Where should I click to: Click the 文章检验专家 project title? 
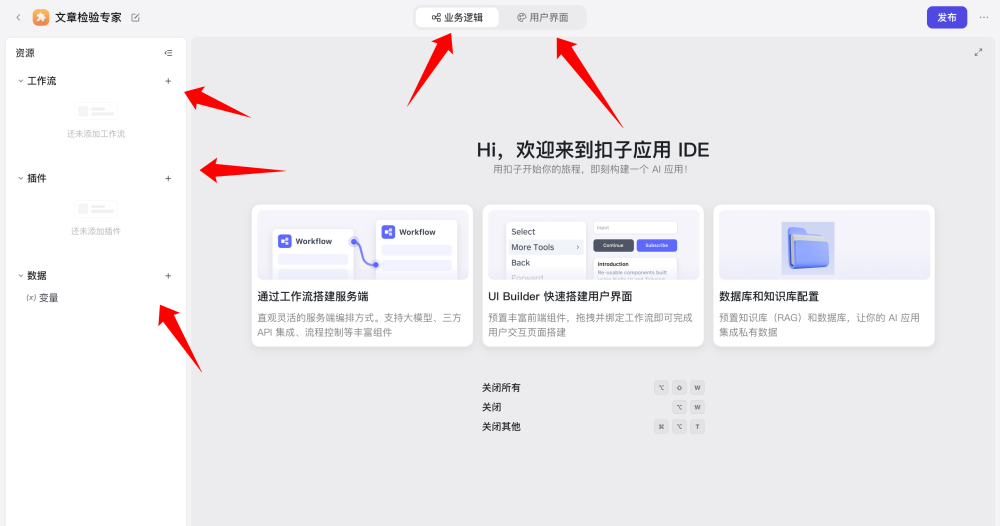pyautogui.click(x=88, y=17)
